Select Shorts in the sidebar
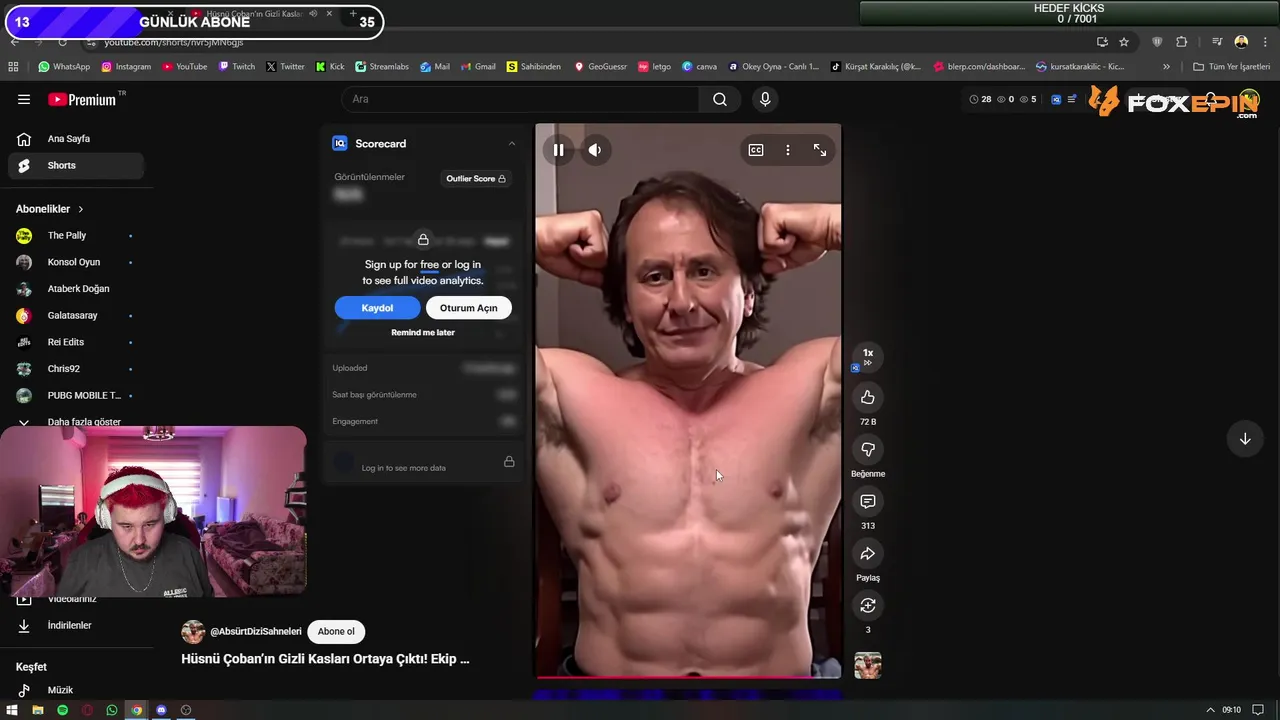Screen dimensions: 1280x720 75,166
